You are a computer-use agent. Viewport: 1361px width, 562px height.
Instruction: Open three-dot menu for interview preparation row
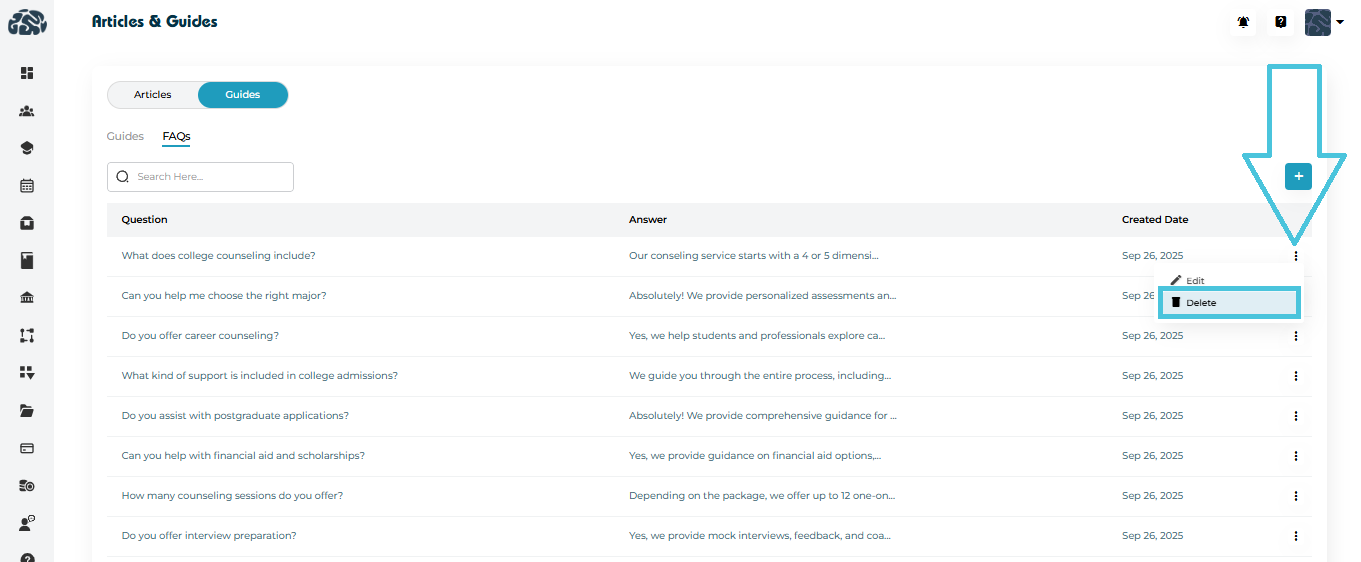click(1295, 536)
